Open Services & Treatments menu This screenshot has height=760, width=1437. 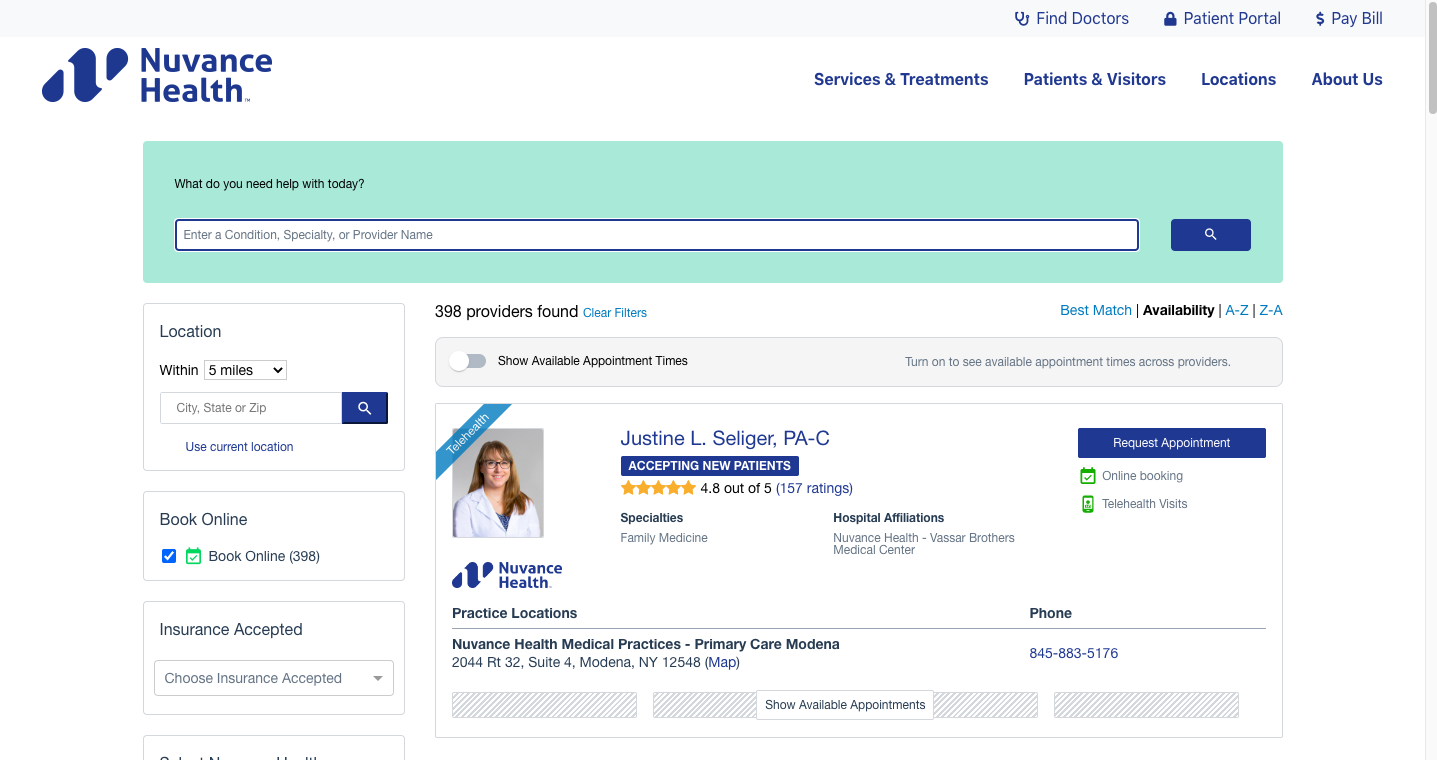[901, 80]
